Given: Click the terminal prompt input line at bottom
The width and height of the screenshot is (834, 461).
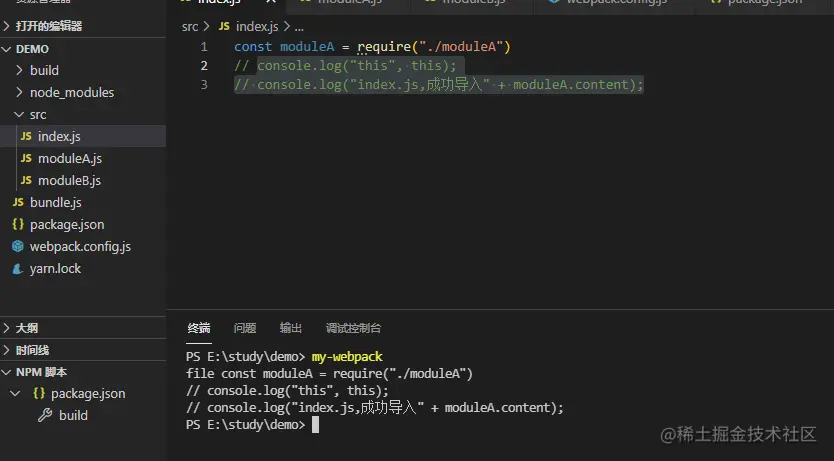Looking at the screenshot, I should 252,425.
